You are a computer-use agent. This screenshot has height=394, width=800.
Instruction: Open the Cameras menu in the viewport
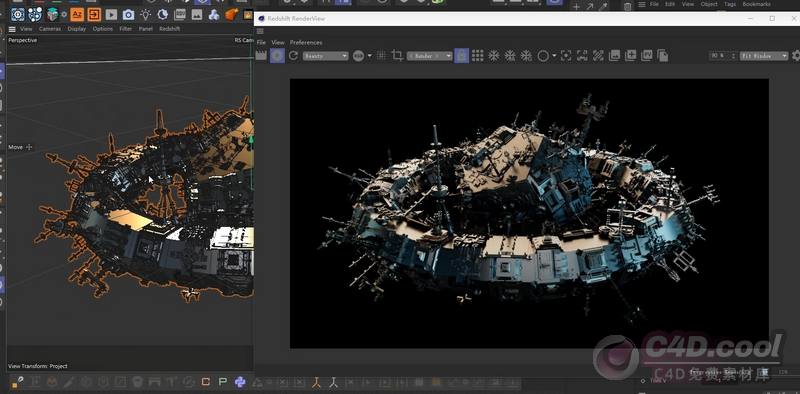click(50, 29)
